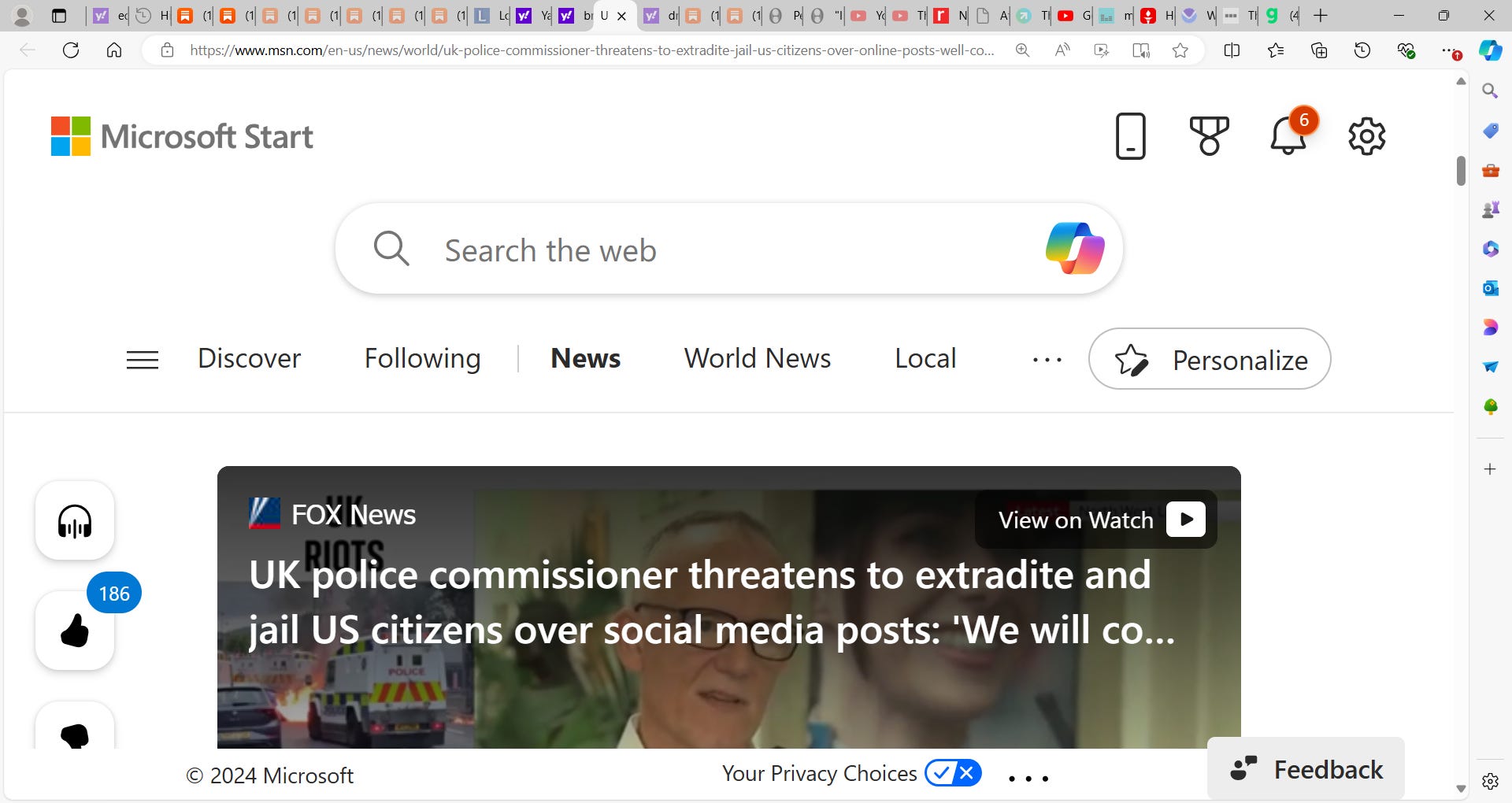Open browser profile avatar
This screenshot has width=1512, height=803.
22,15
